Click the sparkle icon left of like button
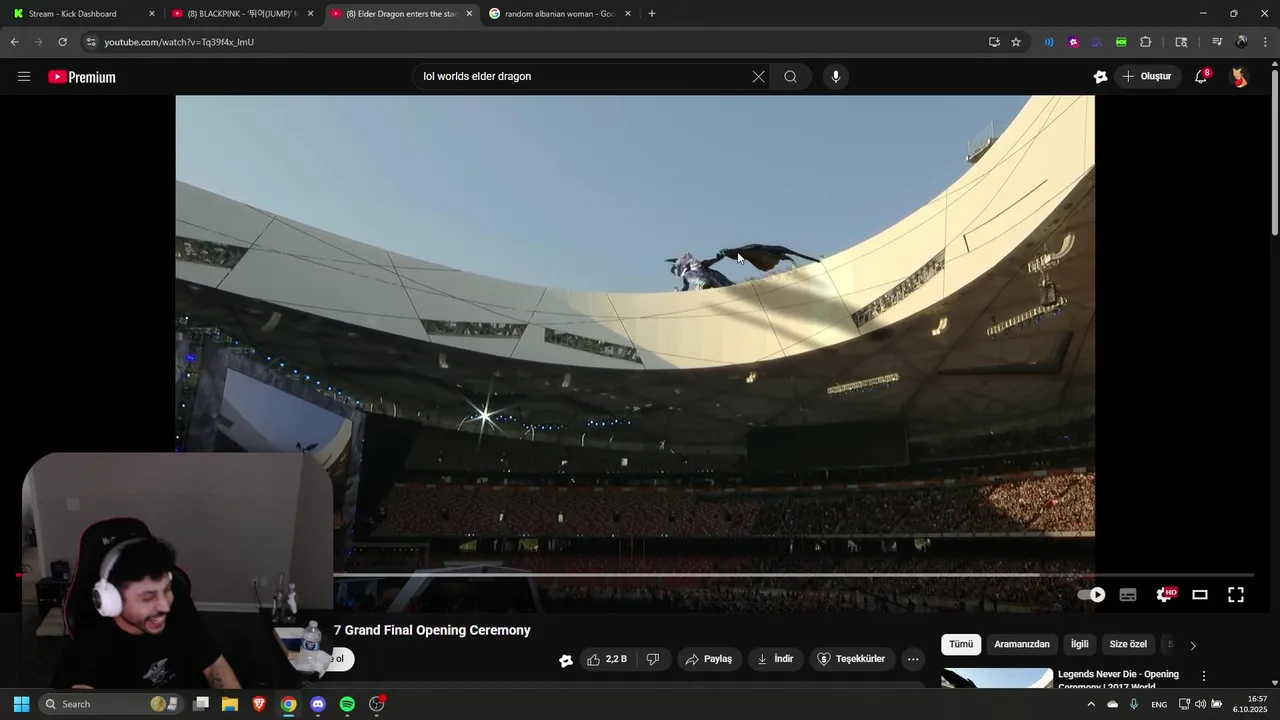 coord(566,660)
